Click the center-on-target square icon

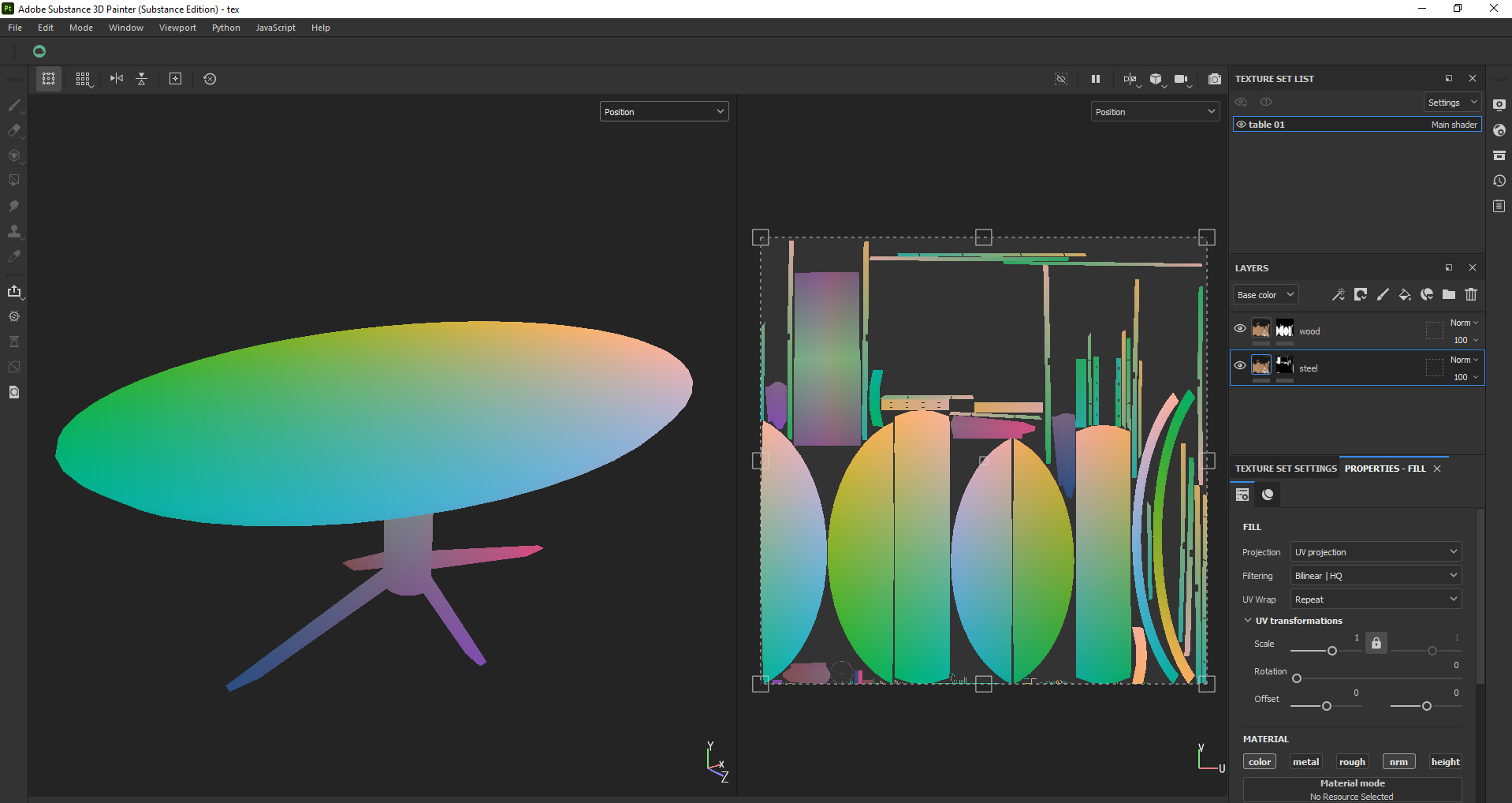click(x=176, y=79)
